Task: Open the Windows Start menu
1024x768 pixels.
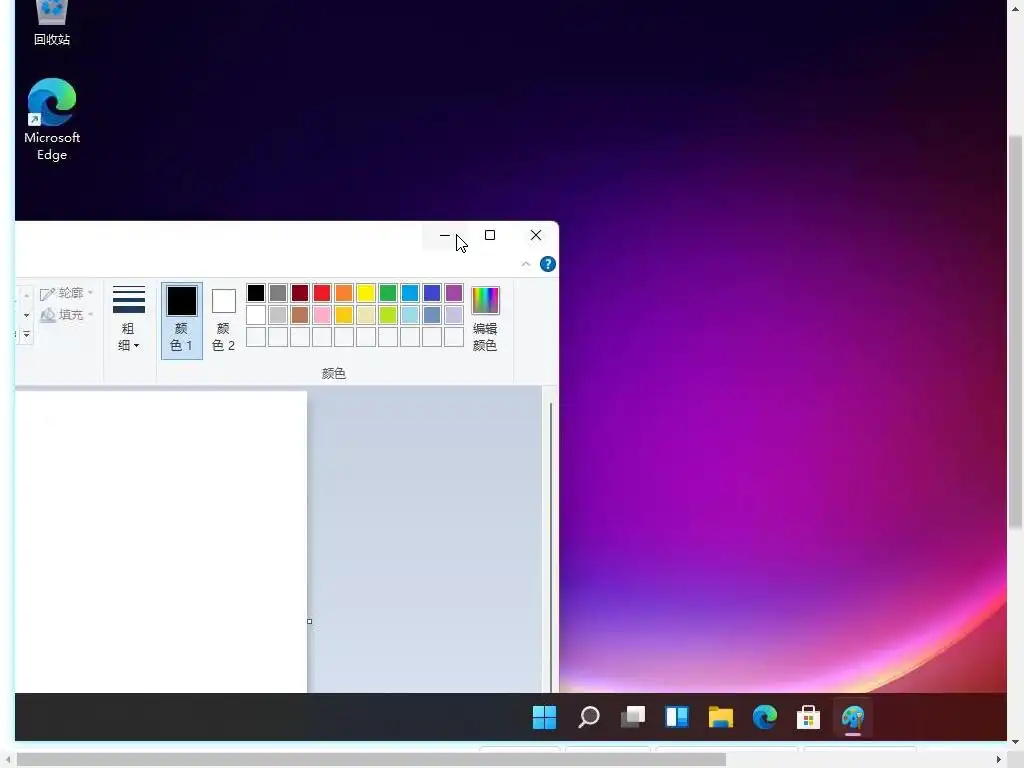Action: [x=544, y=717]
